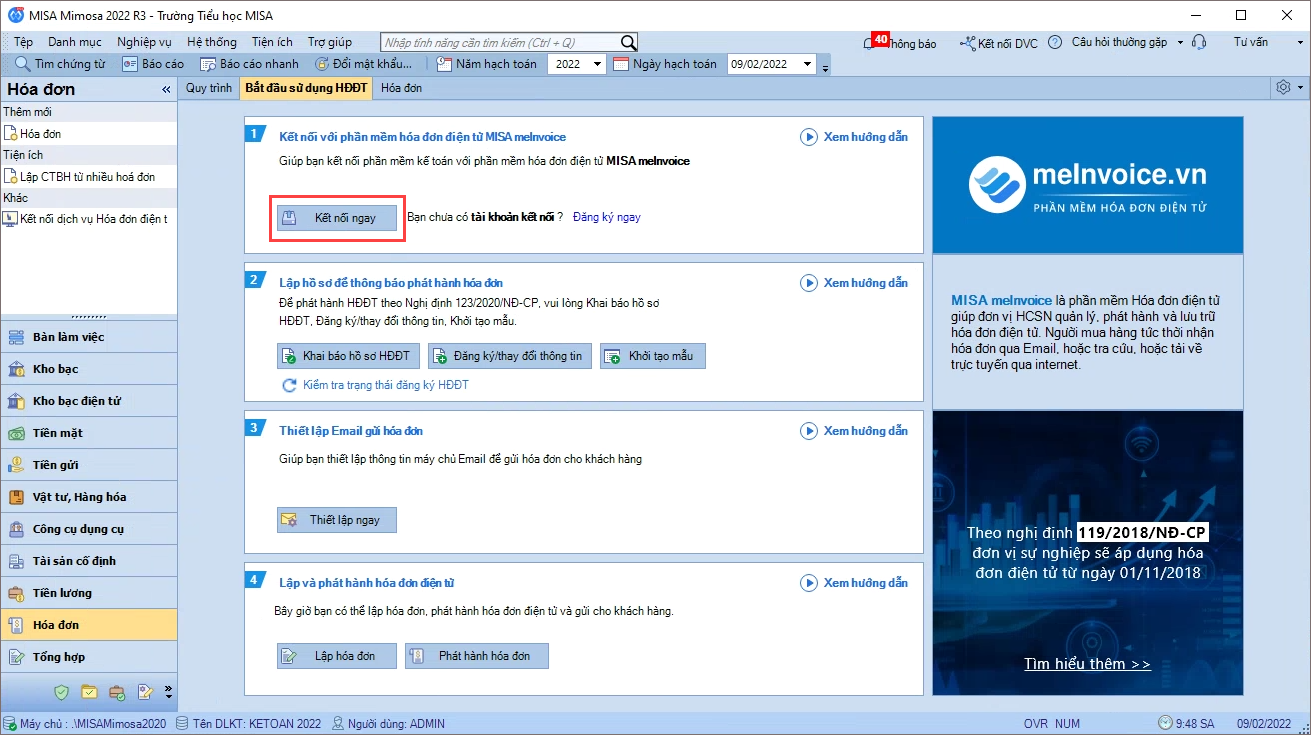Open Báo cáo nhanh quick report

point(249,64)
